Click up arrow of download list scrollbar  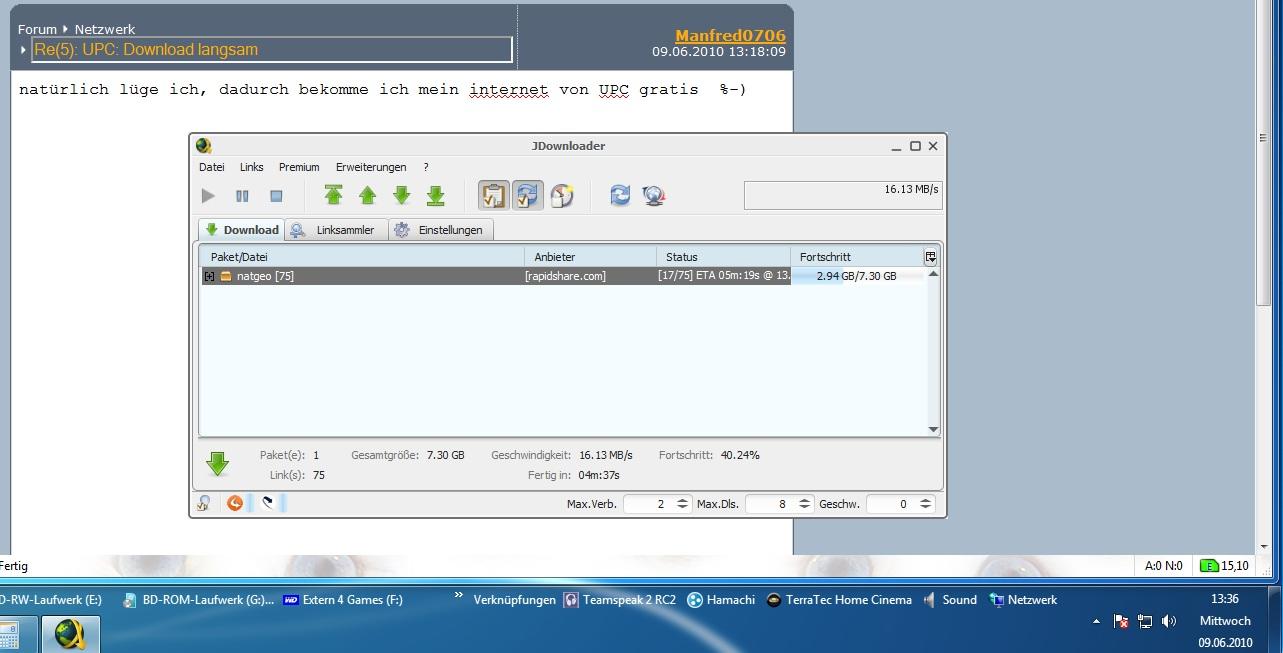[x=933, y=274]
